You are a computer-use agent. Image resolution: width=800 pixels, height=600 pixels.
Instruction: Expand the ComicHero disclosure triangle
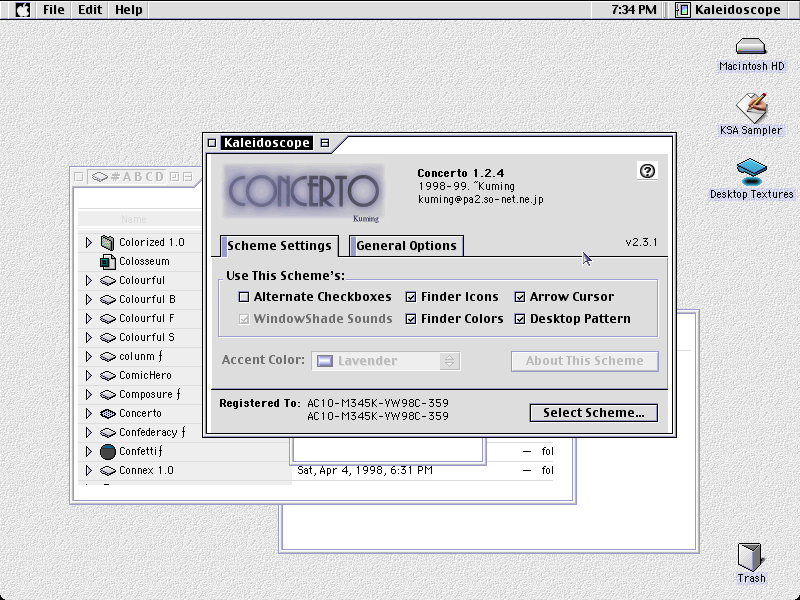click(x=89, y=376)
